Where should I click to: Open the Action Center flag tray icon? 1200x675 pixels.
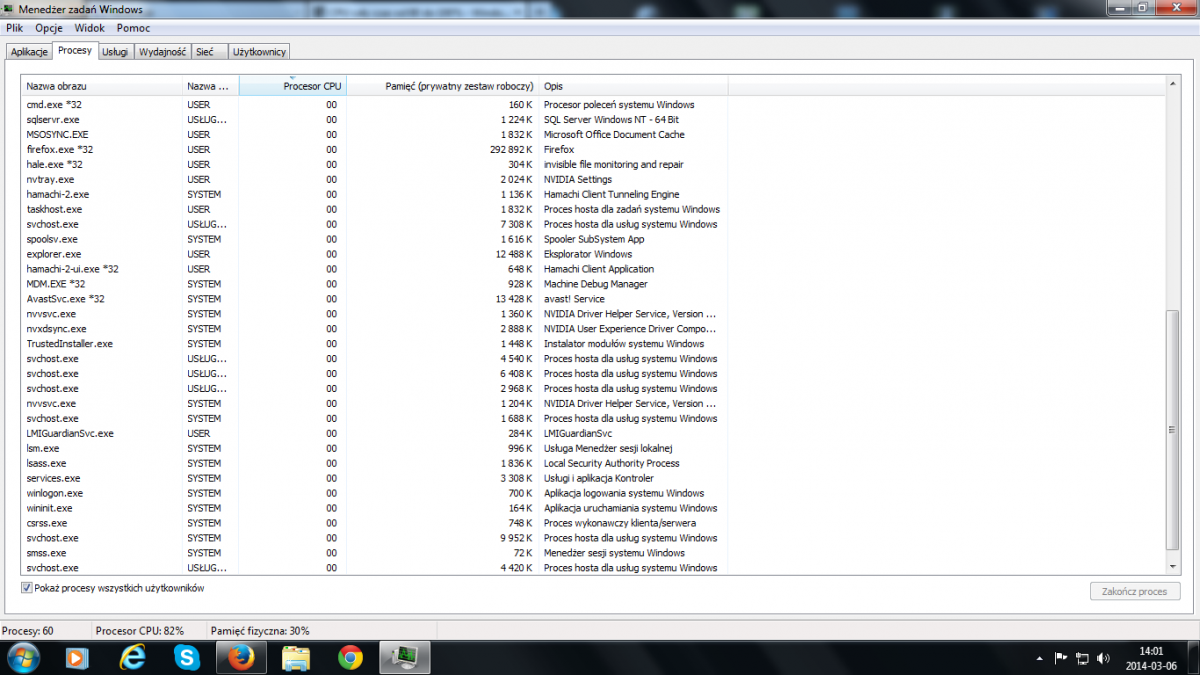(x=1062, y=658)
